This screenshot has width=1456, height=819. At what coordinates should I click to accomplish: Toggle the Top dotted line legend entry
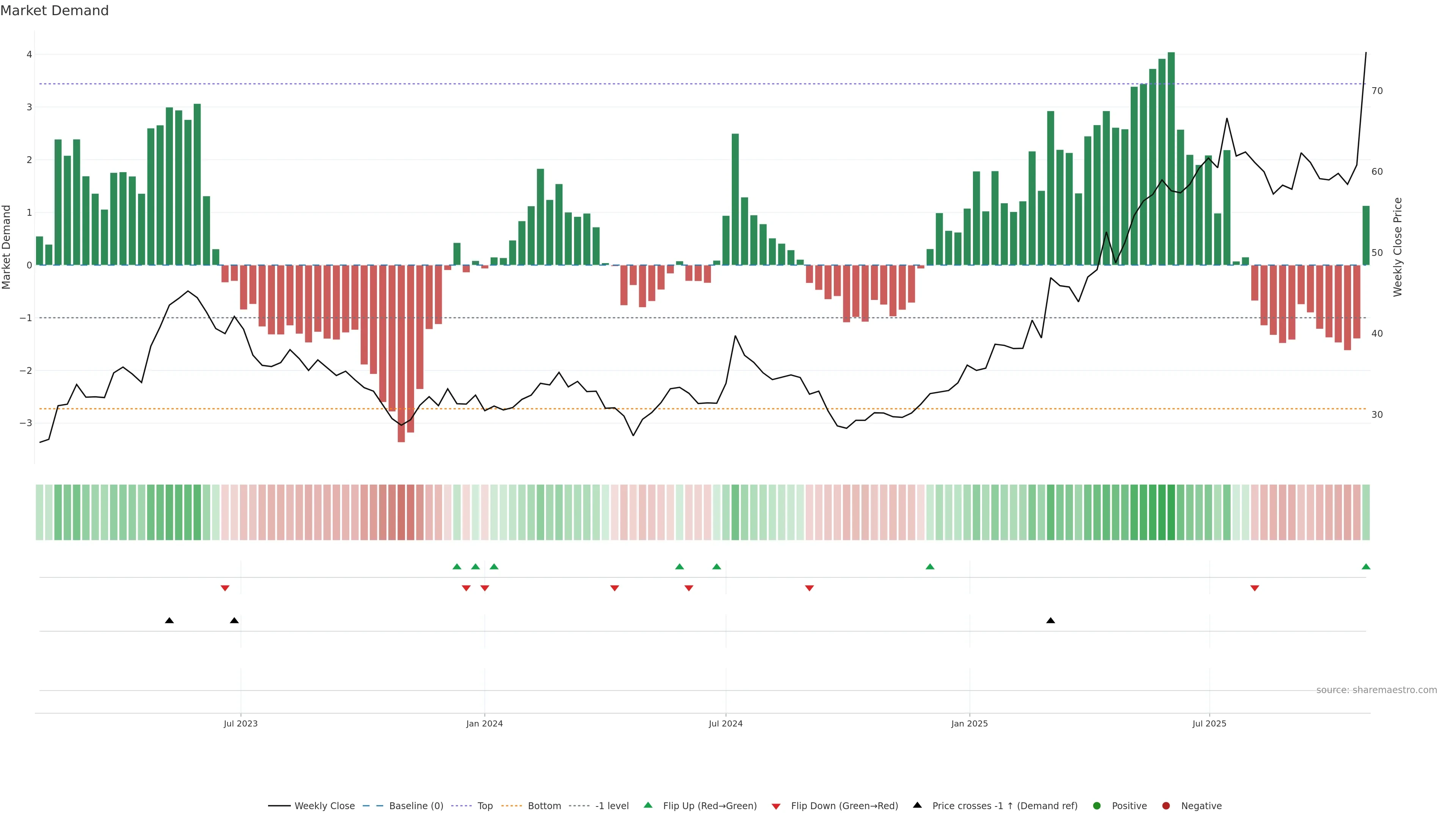[x=485, y=806]
